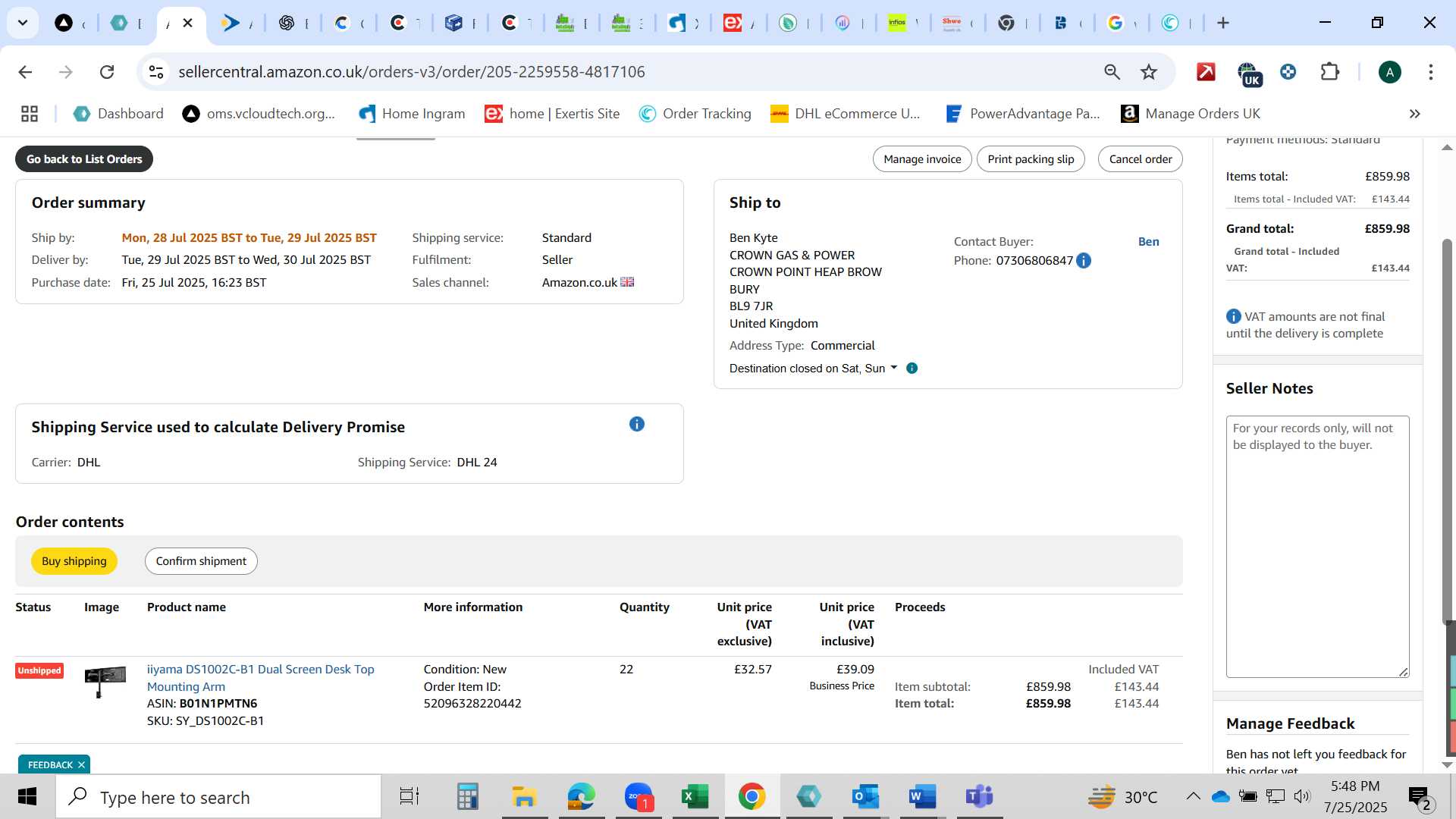1456x819 pixels.
Task: Expand the tab search dropdown arrow
Action: (x=23, y=23)
